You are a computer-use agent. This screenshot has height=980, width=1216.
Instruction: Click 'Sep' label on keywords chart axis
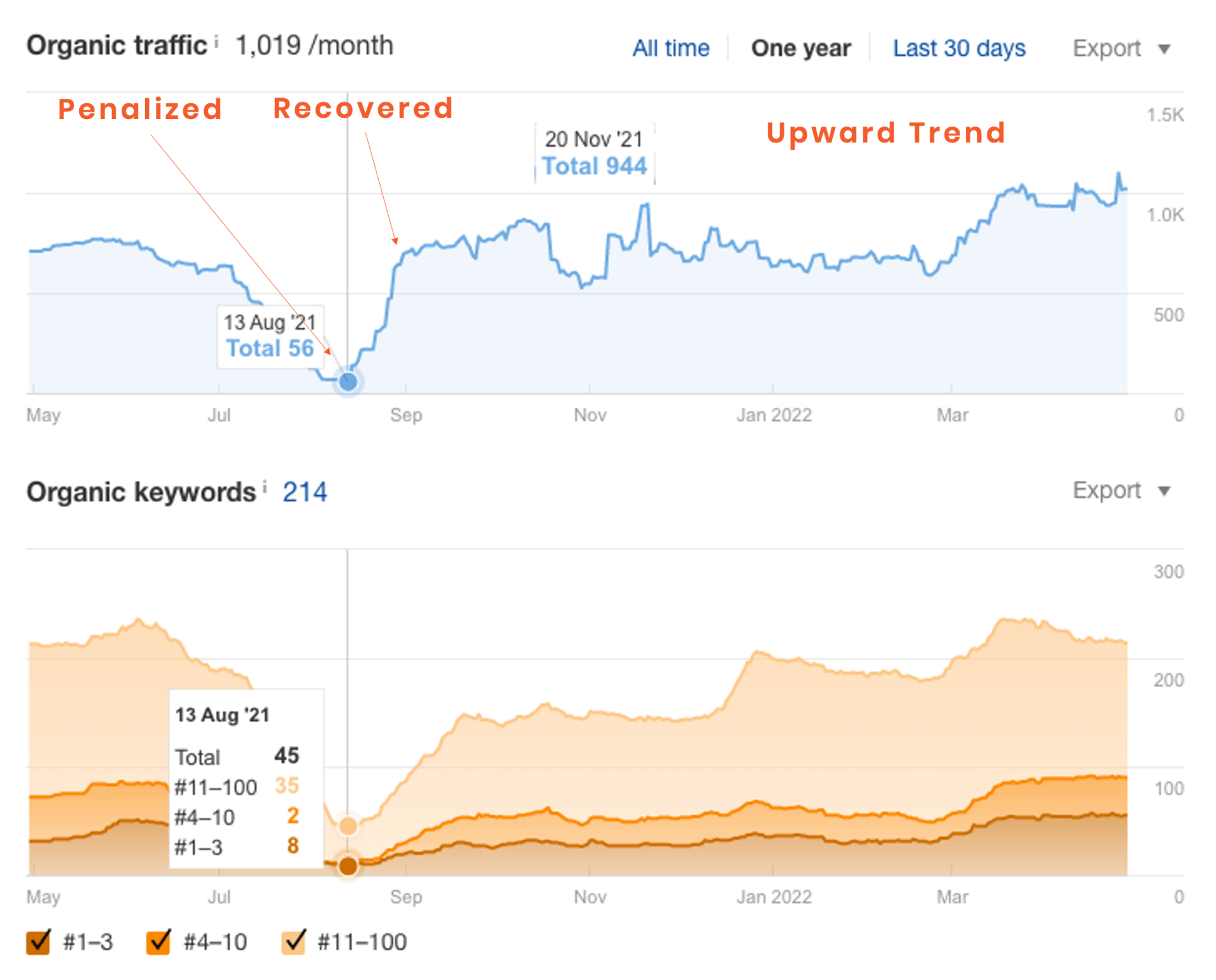coord(406,897)
